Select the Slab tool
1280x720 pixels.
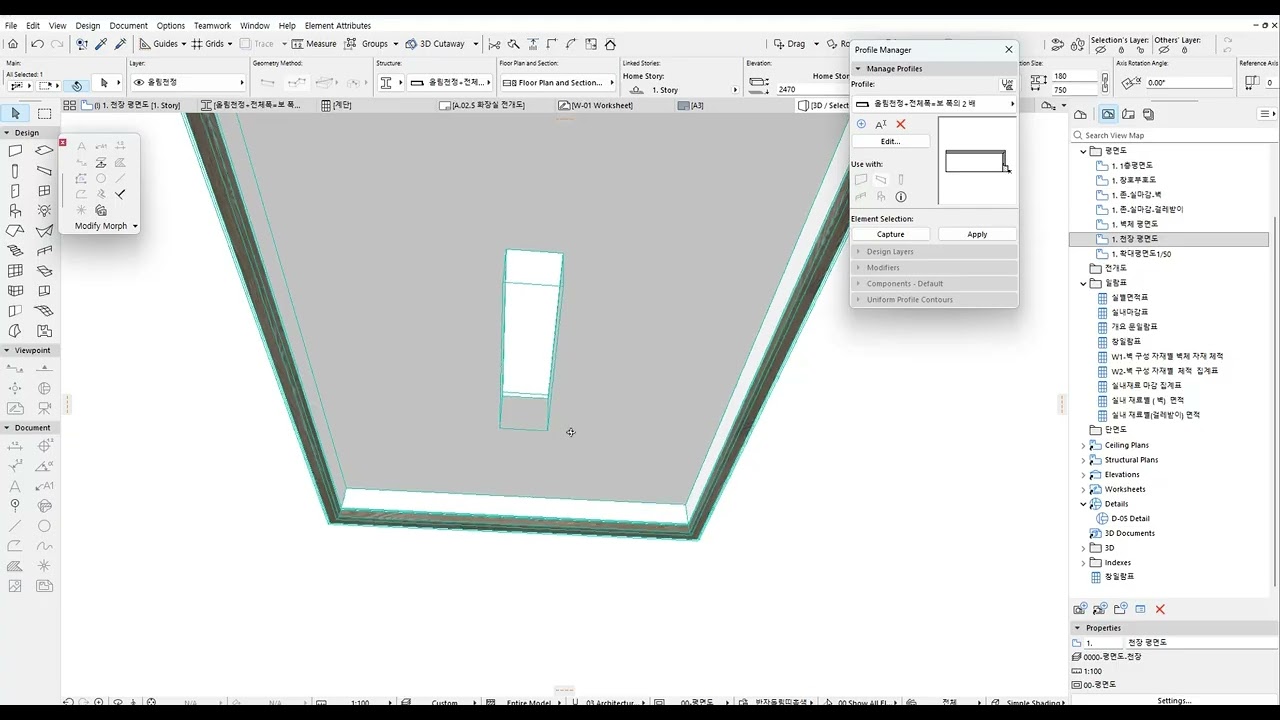click(44, 151)
